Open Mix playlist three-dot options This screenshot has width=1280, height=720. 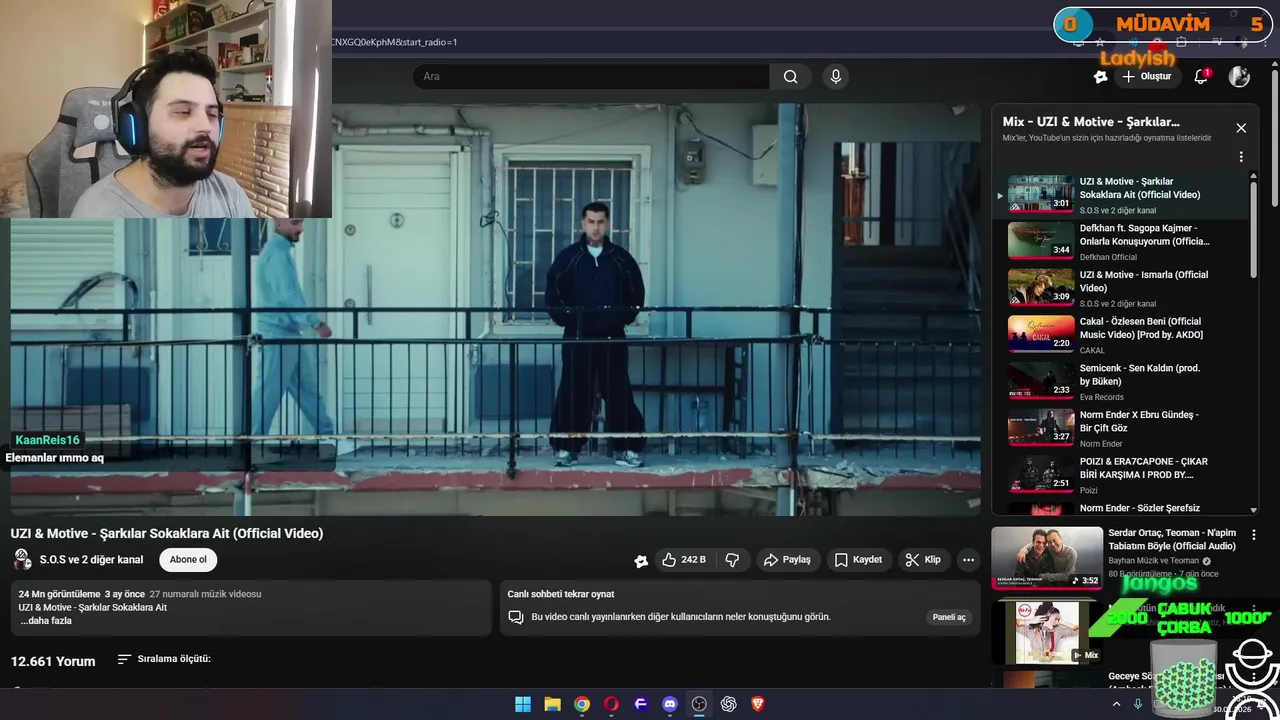coord(1241,157)
